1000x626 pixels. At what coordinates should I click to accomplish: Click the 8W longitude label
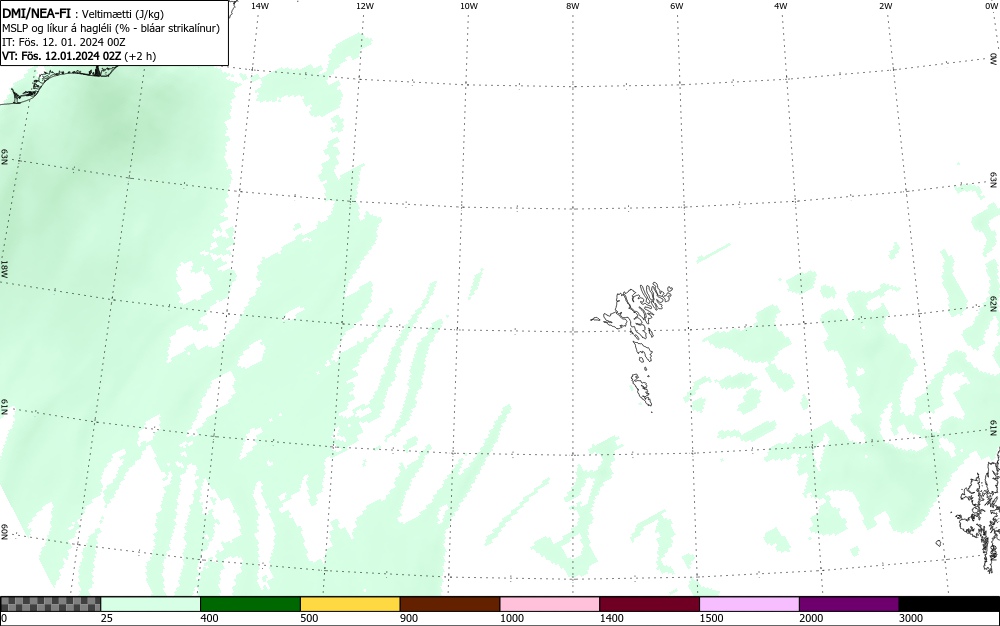573,5
